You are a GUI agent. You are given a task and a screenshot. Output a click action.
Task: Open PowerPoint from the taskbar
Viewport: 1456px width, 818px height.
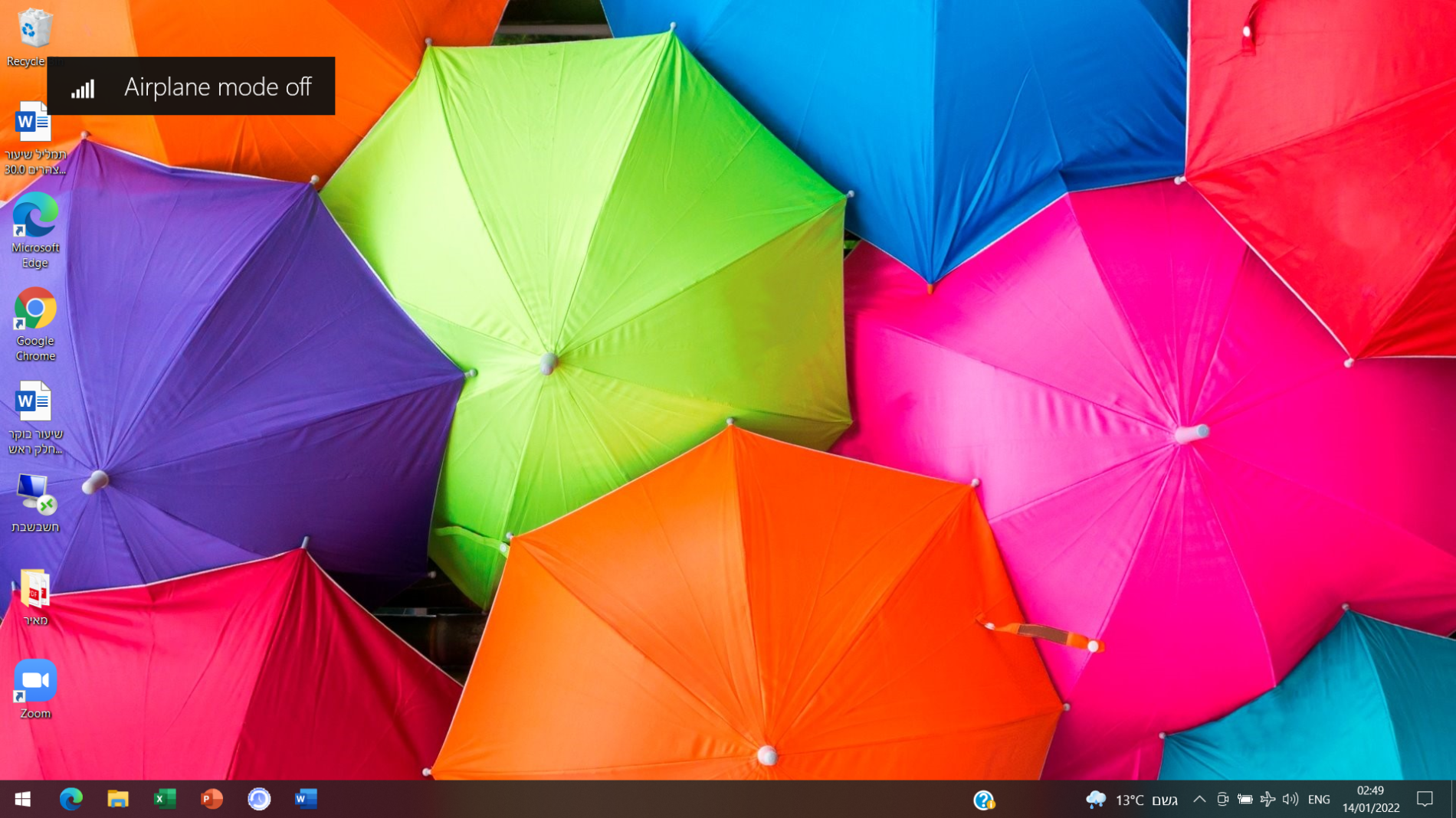coord(212,799)
